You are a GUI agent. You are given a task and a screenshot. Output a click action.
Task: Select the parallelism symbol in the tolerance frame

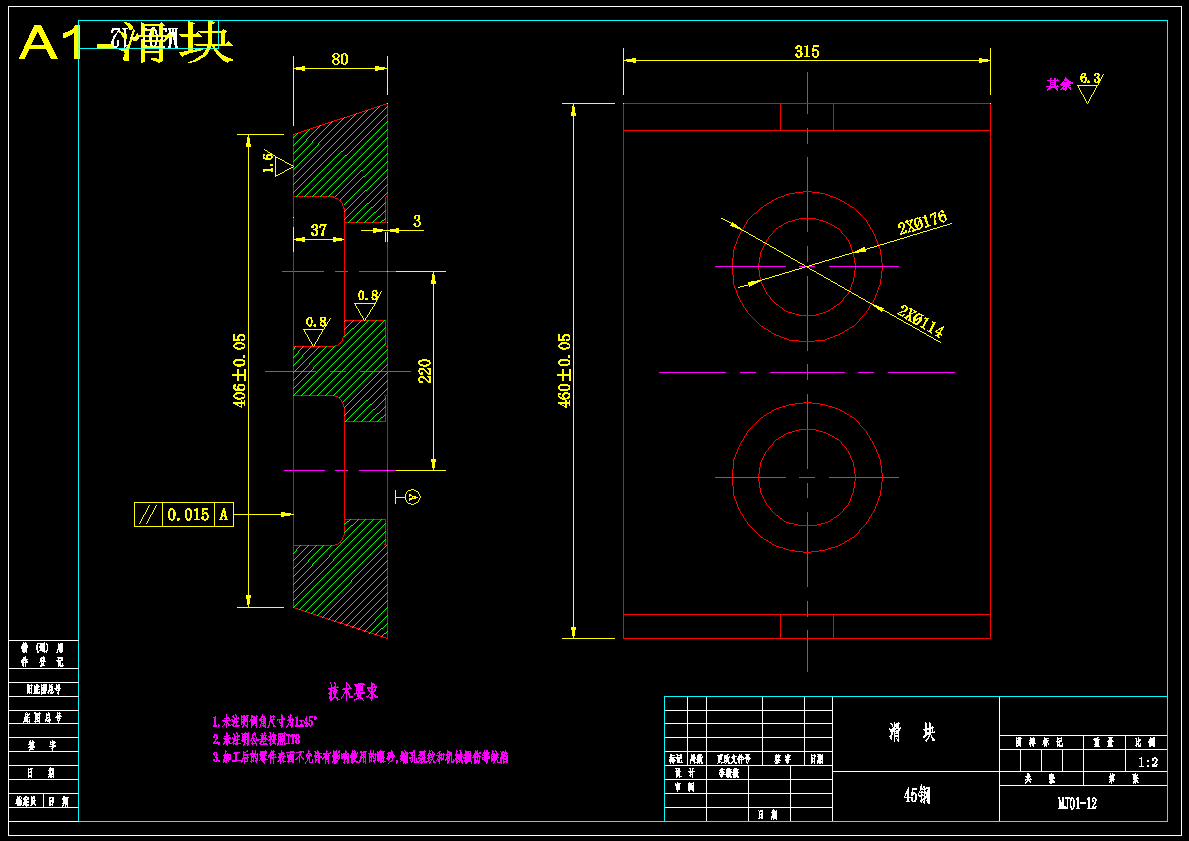[x=148, y=514]
